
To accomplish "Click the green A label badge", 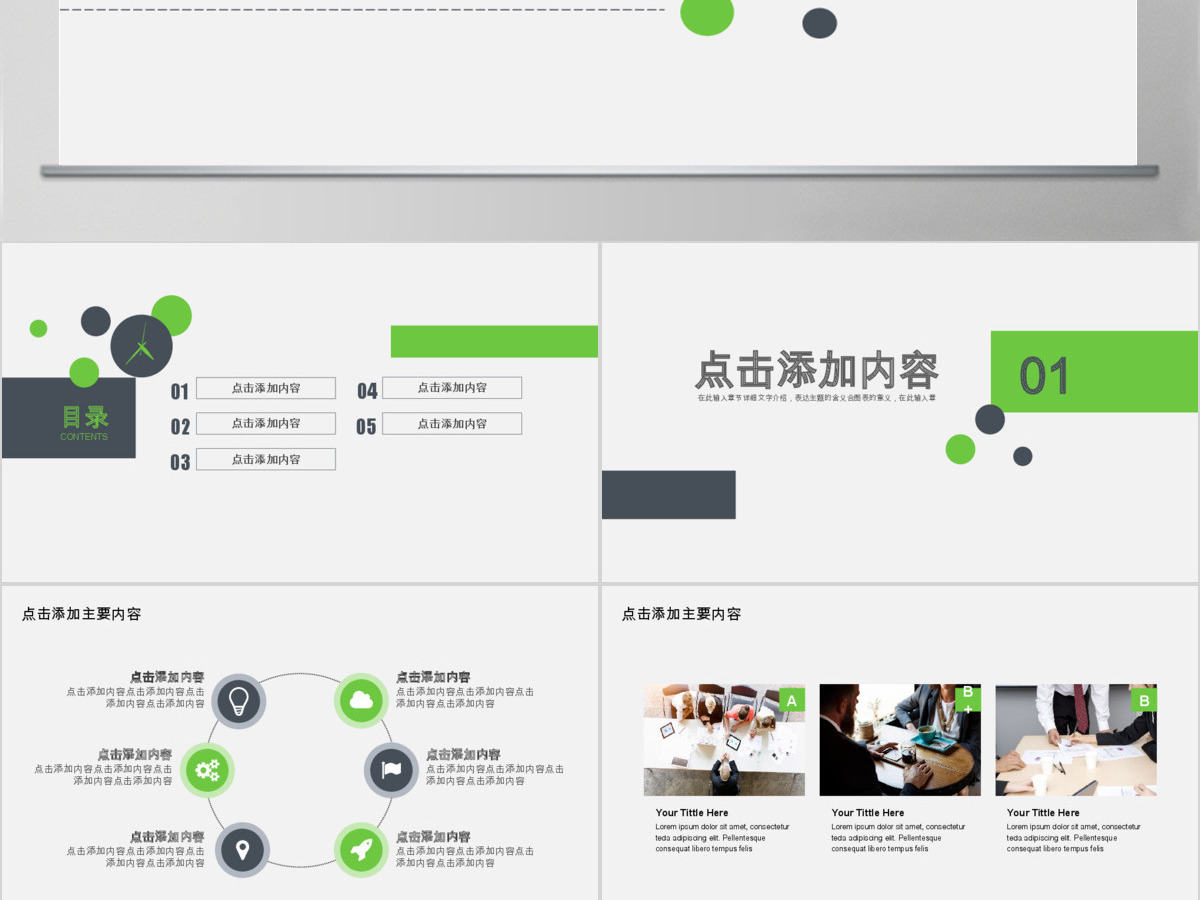I will (792, 700).
